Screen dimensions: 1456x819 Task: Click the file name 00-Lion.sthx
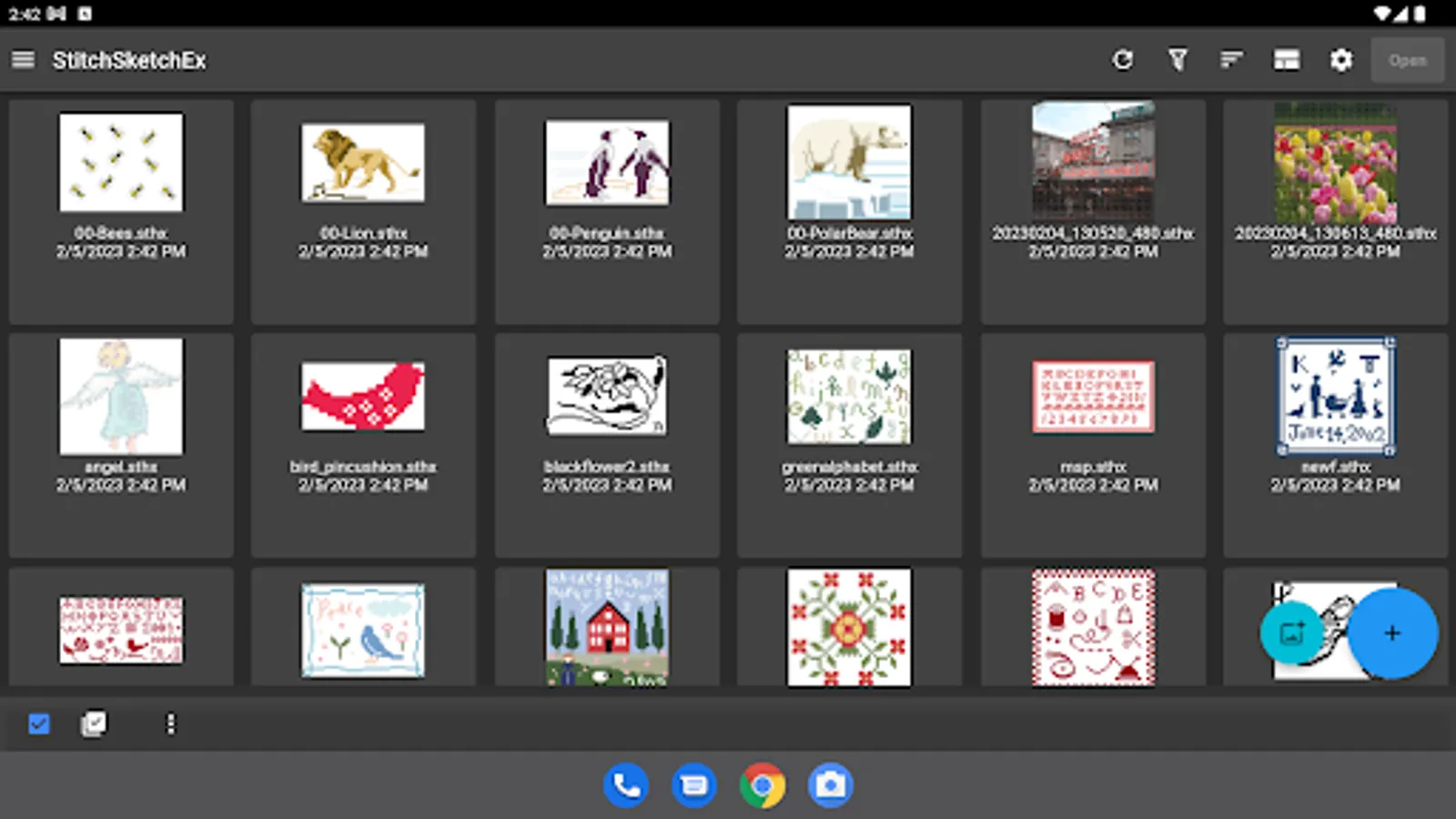363,233
